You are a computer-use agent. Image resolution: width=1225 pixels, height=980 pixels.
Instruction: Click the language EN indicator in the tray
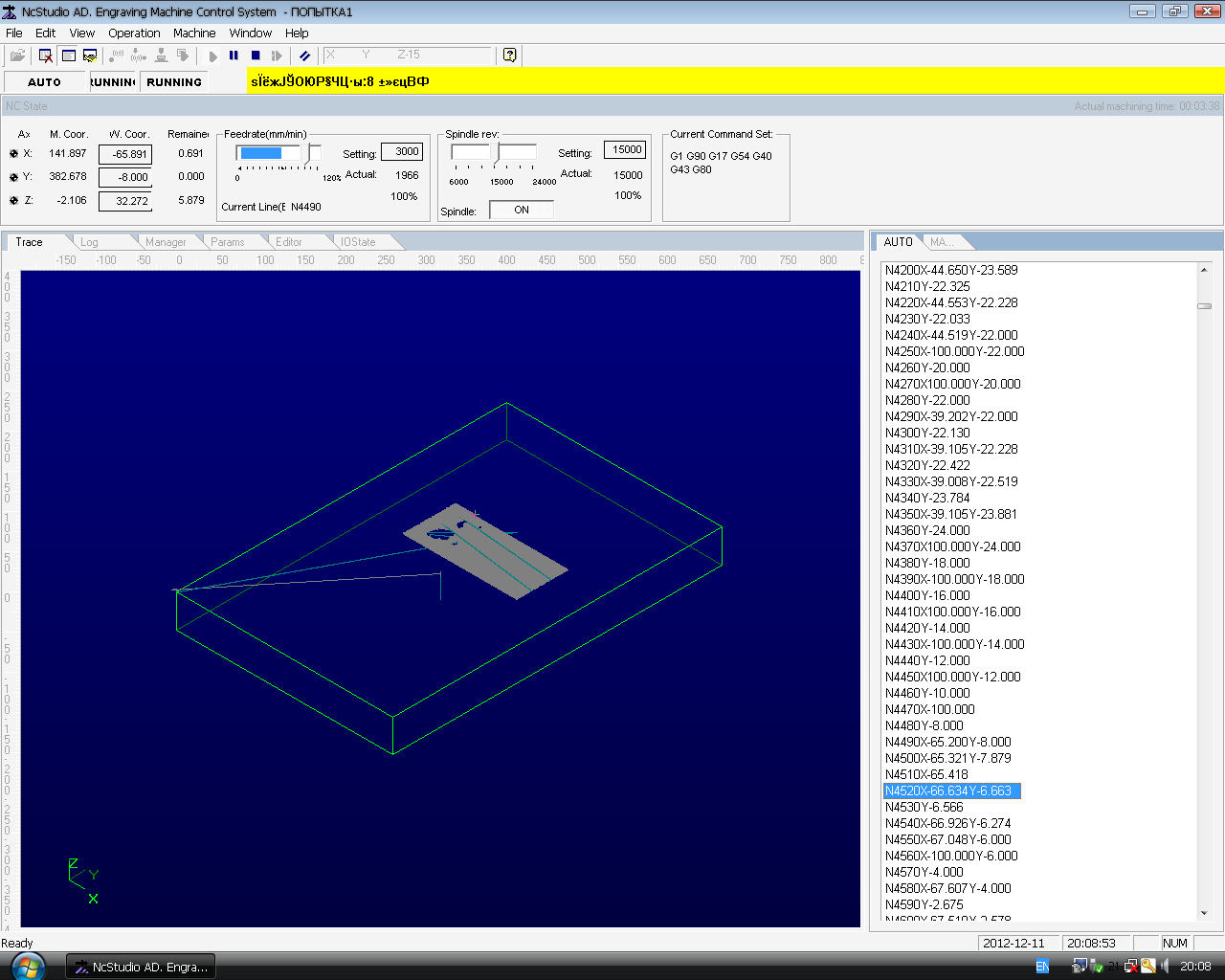pos(1042,967)
